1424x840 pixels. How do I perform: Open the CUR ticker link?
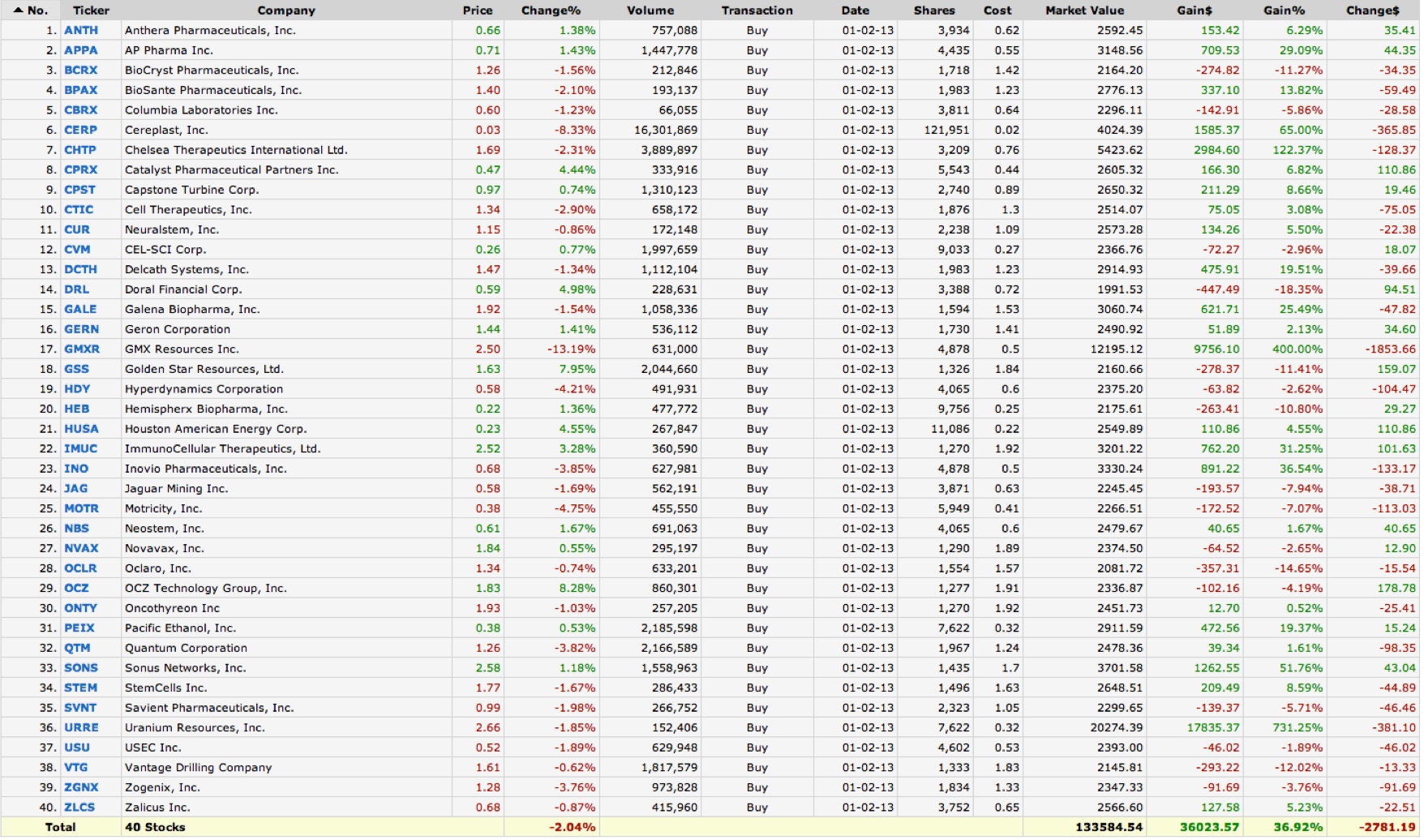77,229
